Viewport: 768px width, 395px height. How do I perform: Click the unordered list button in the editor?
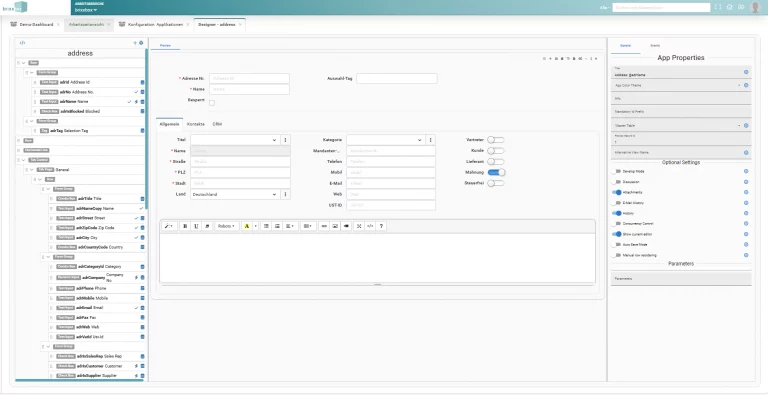(266, 226)
